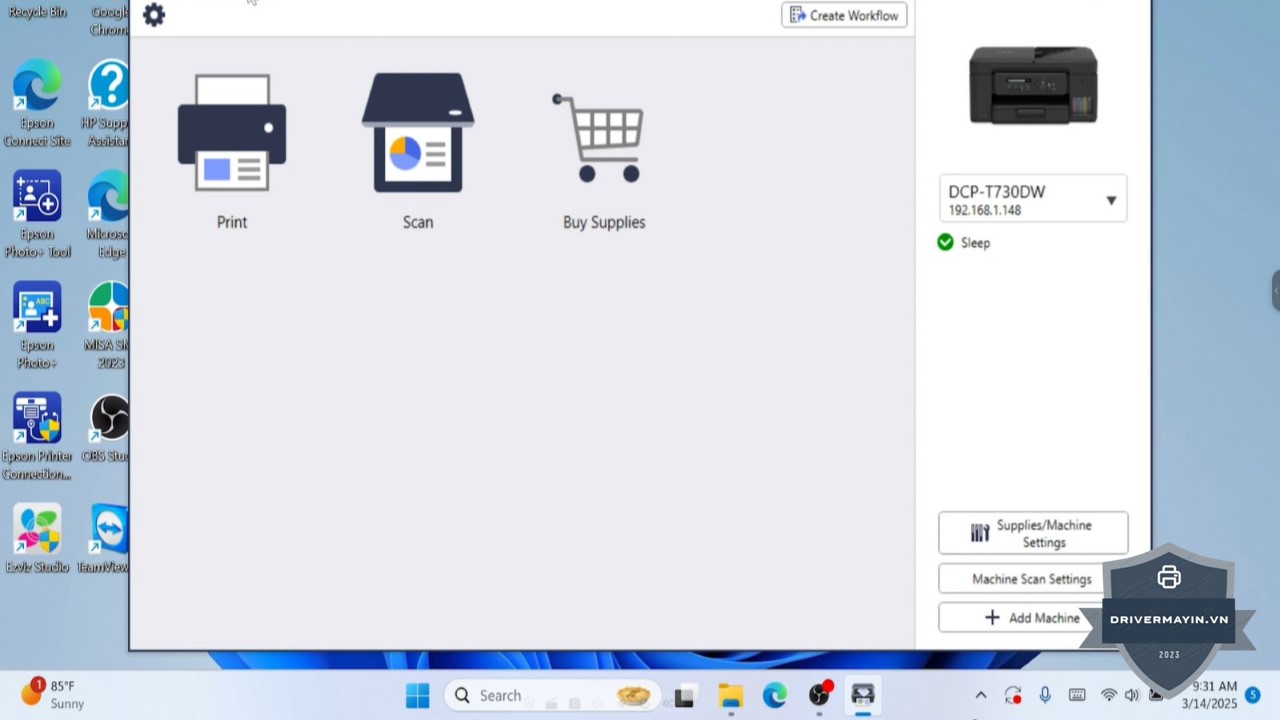Expand the DCP-T730DW machine dropdown
Screen dimensions: 1280x720
pos(1110,200)
